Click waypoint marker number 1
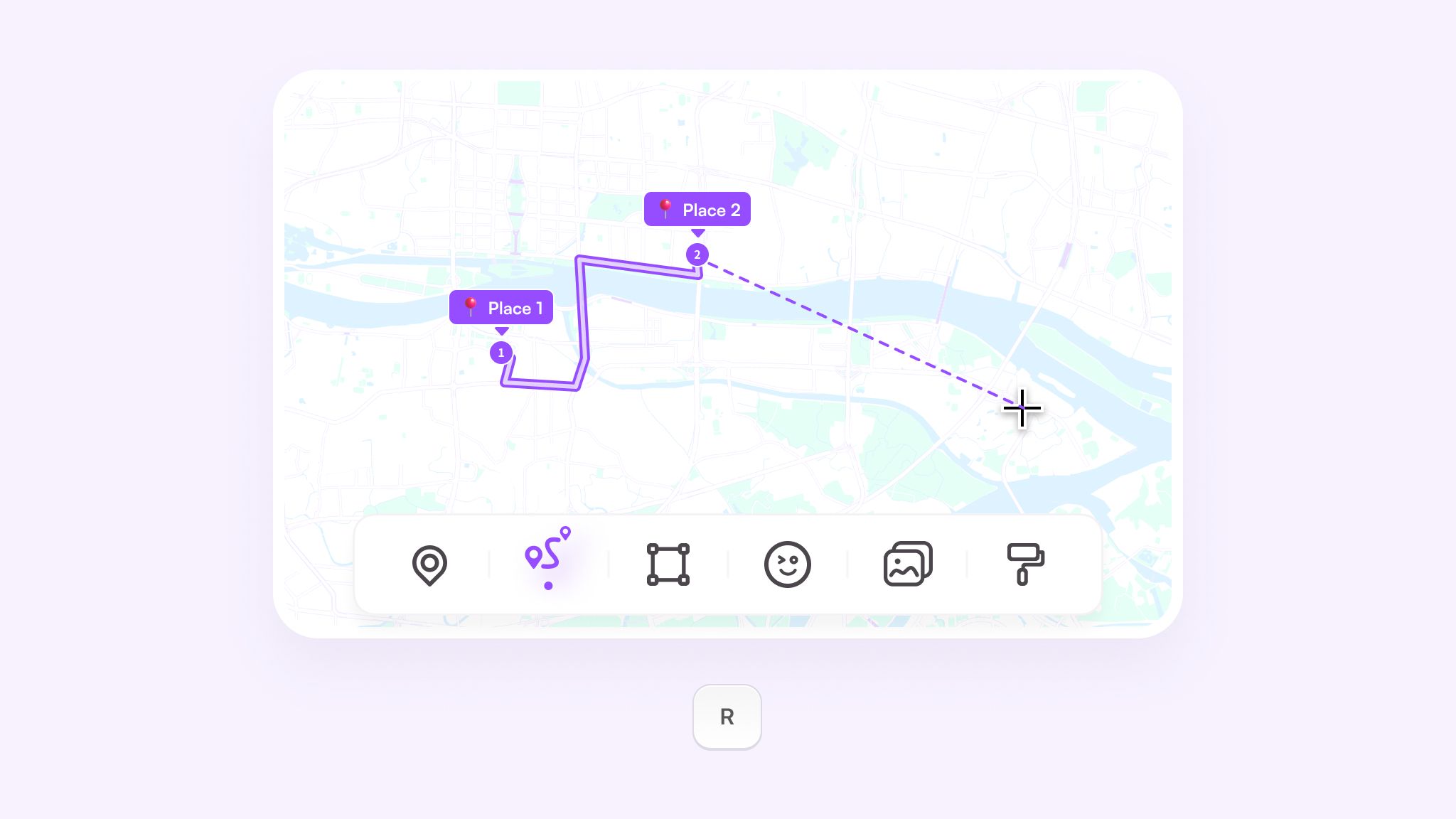Viewport: 1456px width, 819px height. [x=501, y=352]
